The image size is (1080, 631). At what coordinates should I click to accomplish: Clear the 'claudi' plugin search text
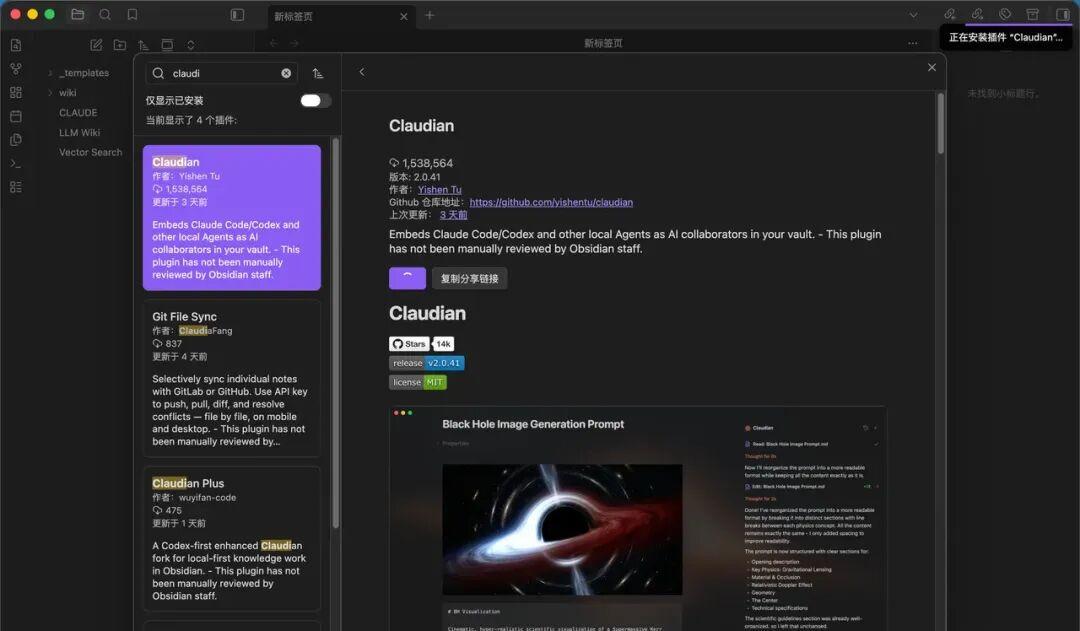point(286,73)
